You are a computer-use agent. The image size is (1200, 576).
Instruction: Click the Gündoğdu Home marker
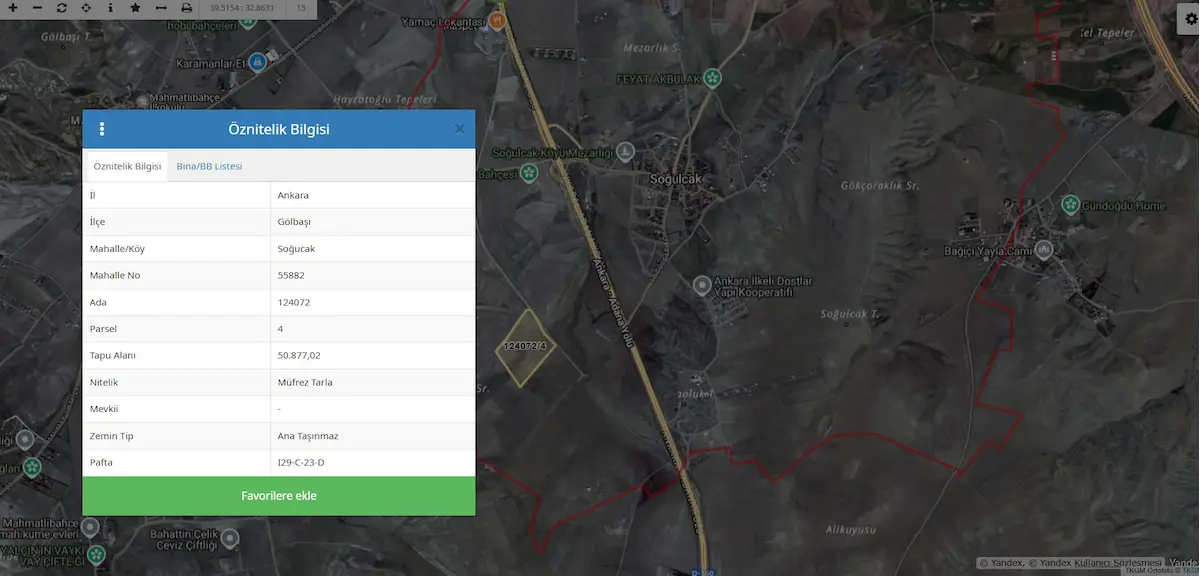pyautogui.click(x=1069, y=205)
